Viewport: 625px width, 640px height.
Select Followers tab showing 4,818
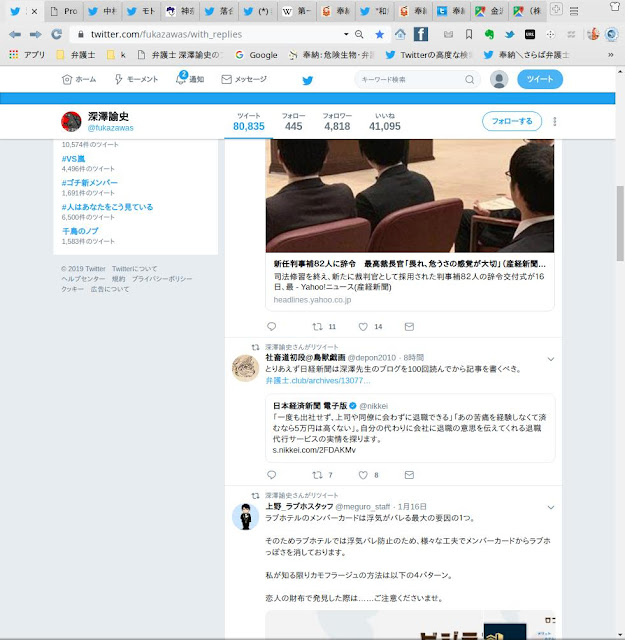click(337, 122)
